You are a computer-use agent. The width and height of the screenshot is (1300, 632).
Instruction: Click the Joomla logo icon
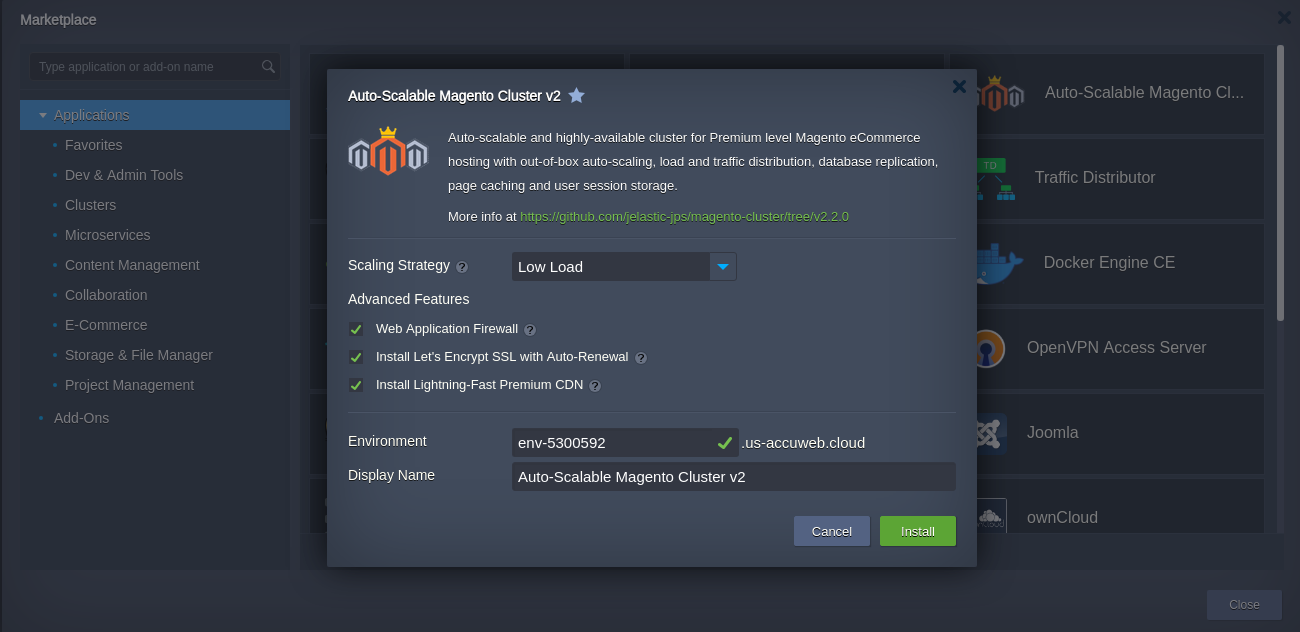(x=989, y=433)
